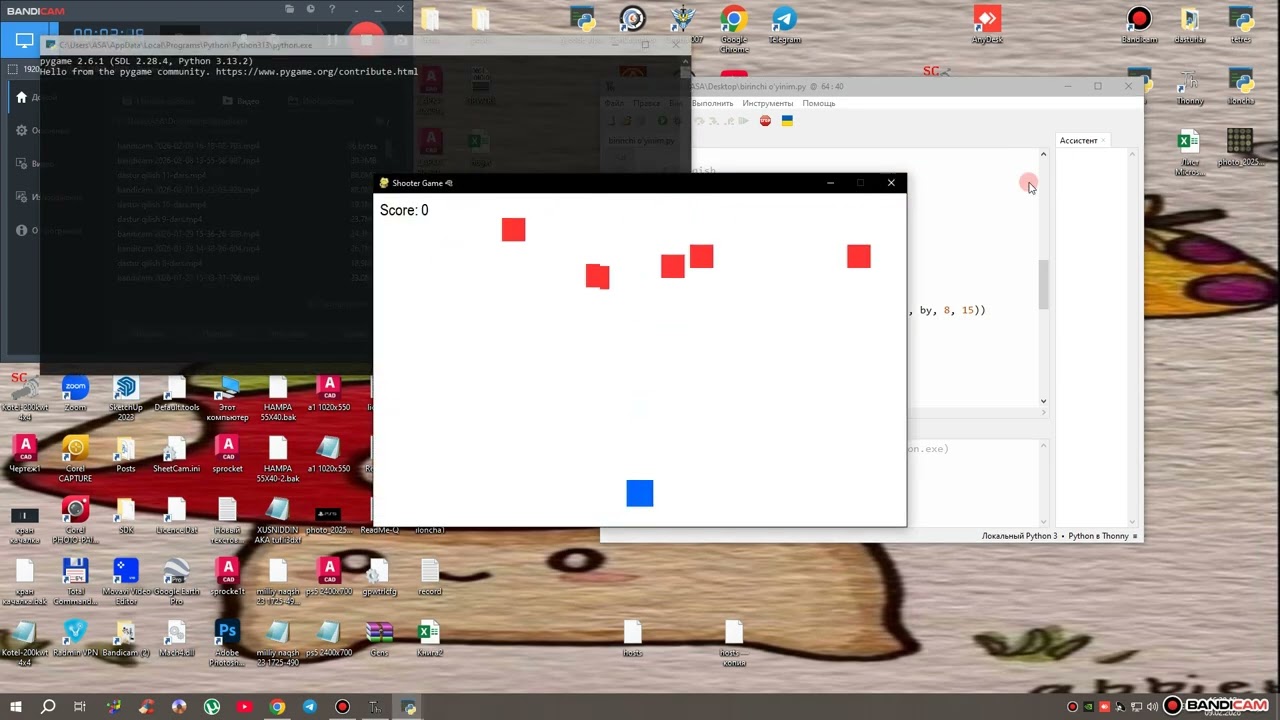Screen dimensions: 1280x720
Task: Switch to Chrome on the taskbar
Action: 277,707
